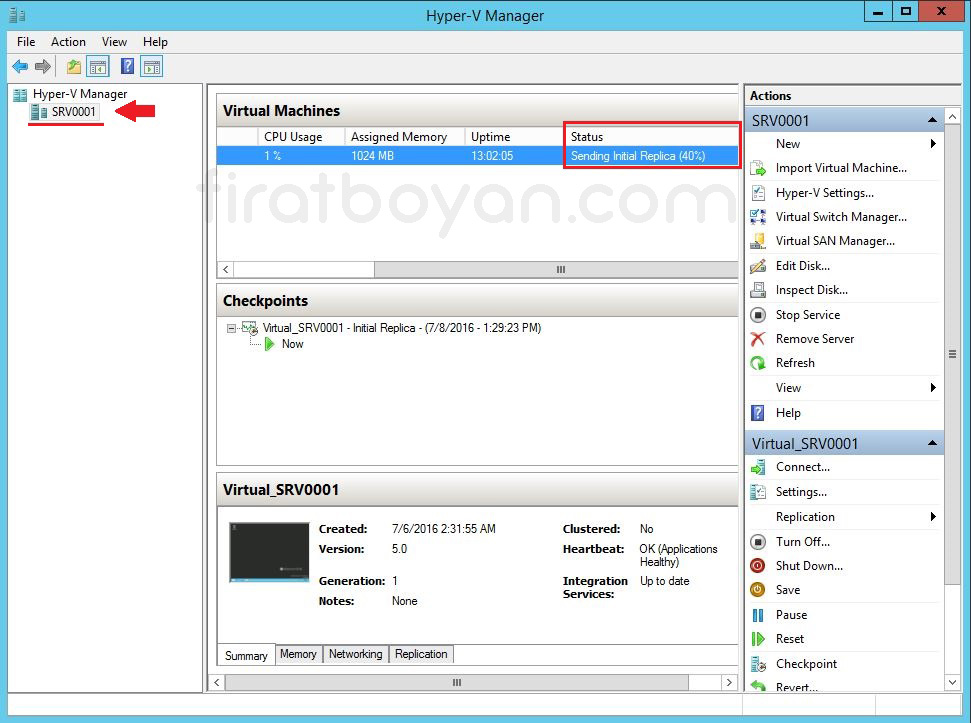Image resolution: width=971 pixels, height=723 pixels.
Task: Open the Help menu in menu bar
Action: tap(155, 41)
